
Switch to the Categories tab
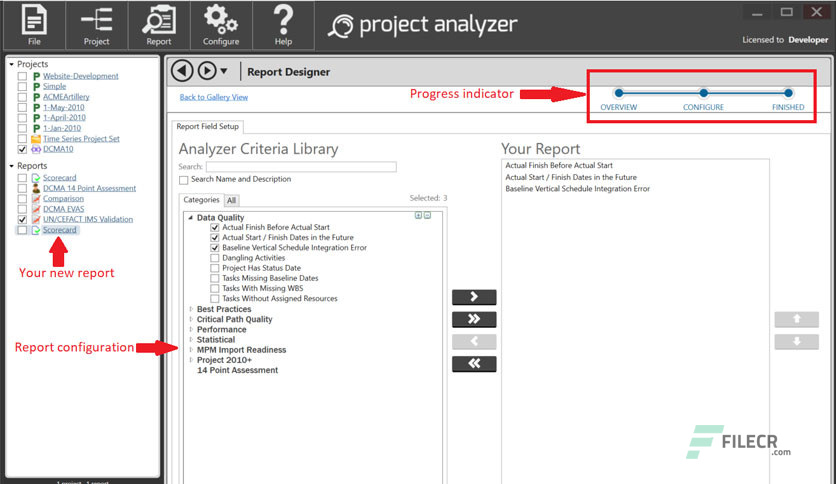tap(202, 200)
